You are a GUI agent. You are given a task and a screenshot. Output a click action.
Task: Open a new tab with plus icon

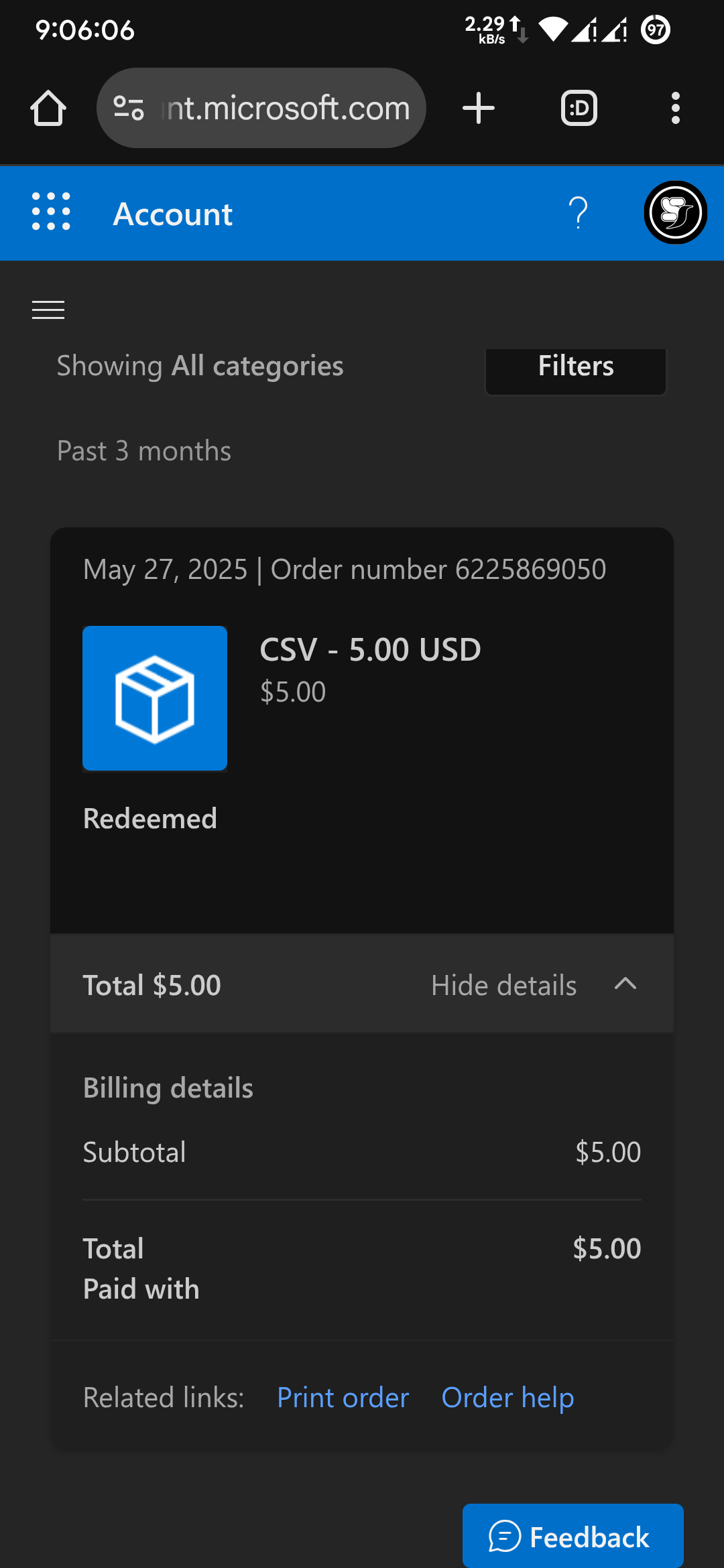click(479, 108)
